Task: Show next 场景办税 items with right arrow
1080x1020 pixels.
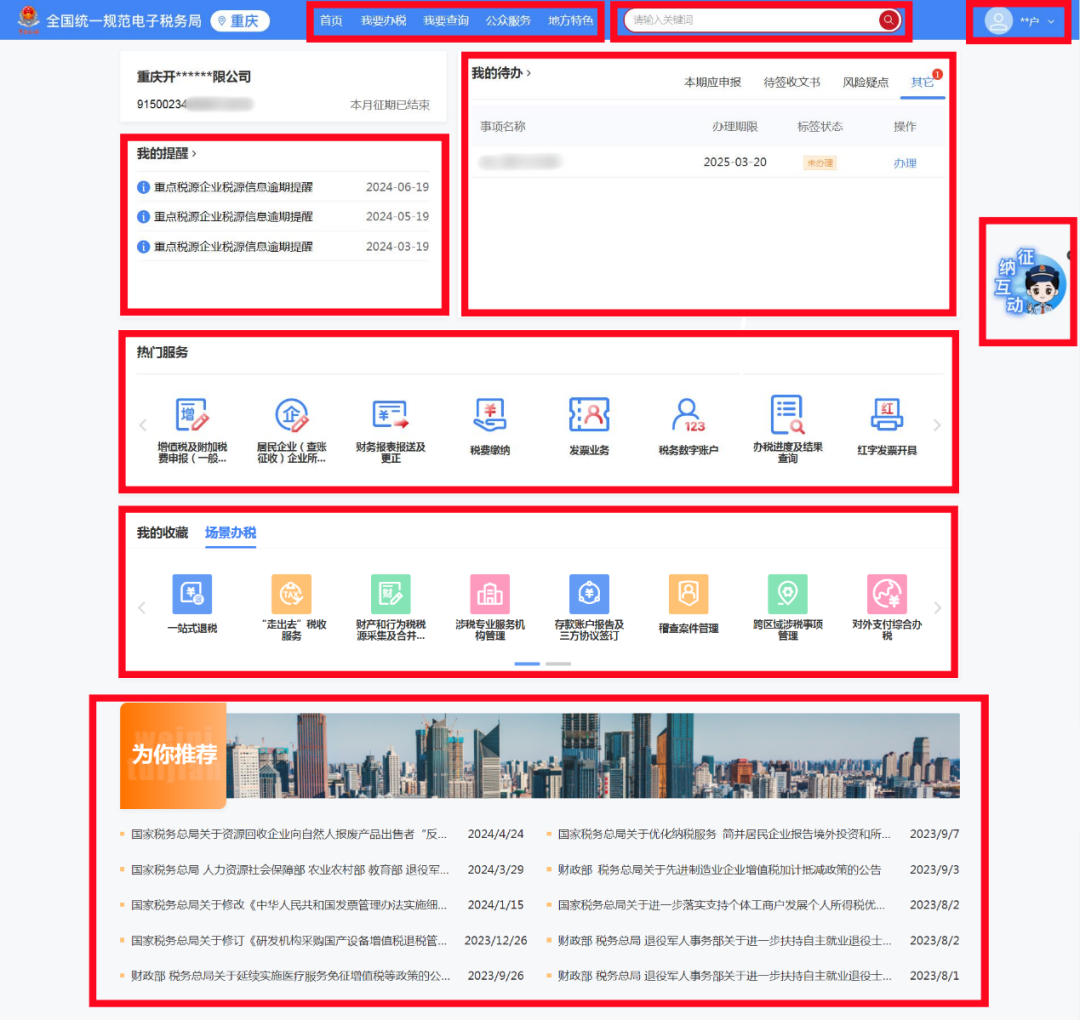Action: point(937,607)
